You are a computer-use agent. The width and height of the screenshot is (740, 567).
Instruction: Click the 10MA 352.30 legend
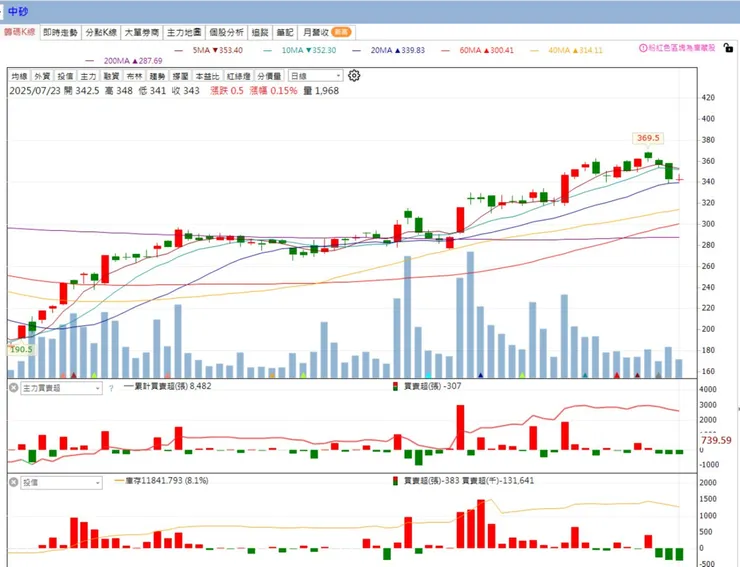[300, 50]
